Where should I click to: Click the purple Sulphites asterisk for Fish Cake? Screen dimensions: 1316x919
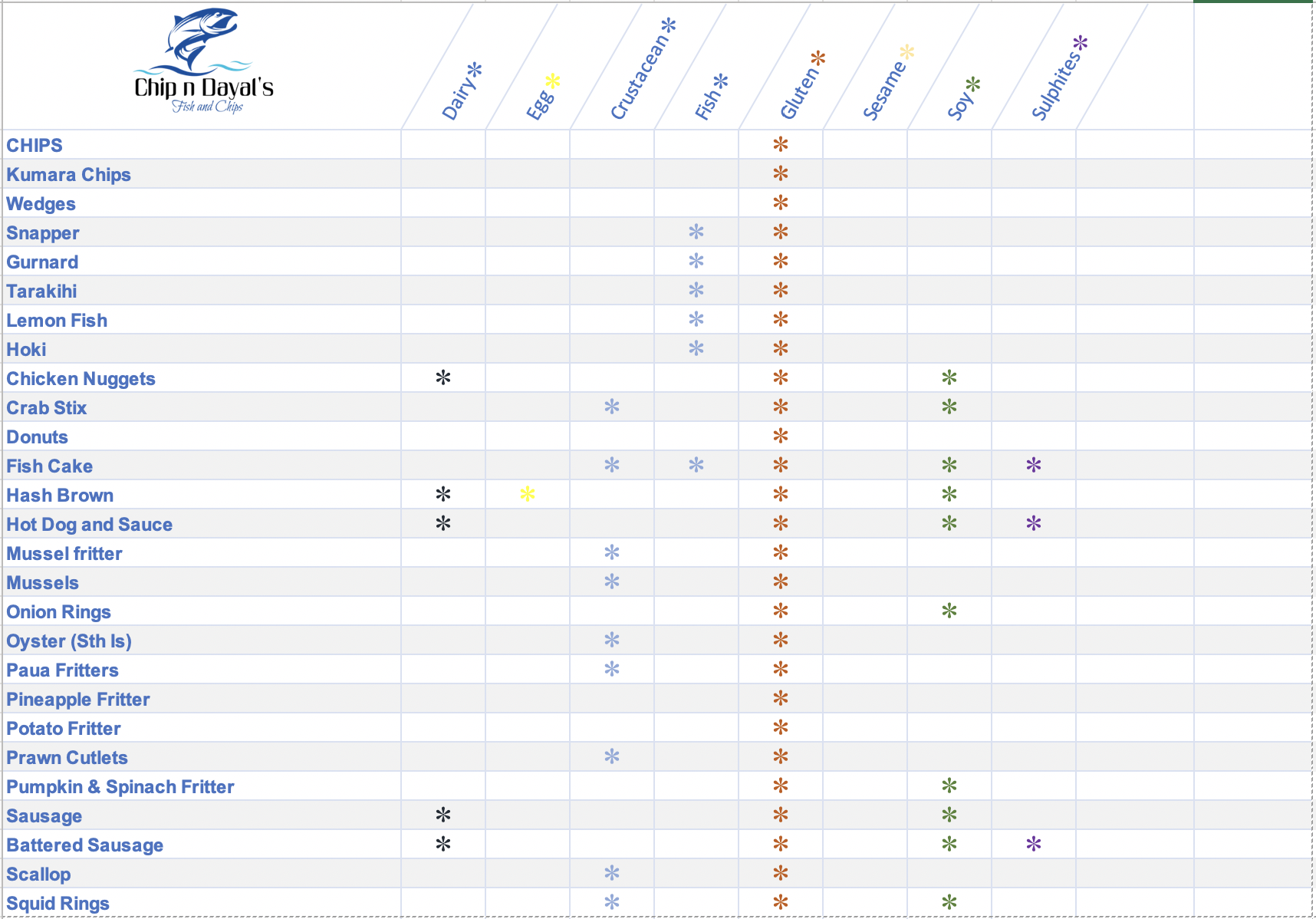click(x=1034, y=465)
